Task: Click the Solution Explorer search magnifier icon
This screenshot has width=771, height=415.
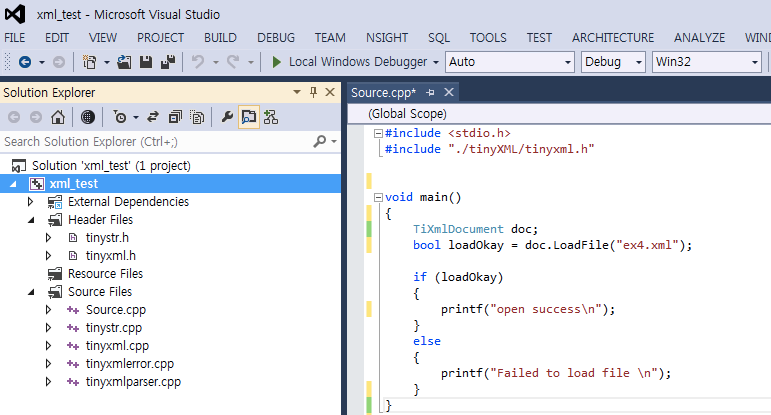Action: 320,142
